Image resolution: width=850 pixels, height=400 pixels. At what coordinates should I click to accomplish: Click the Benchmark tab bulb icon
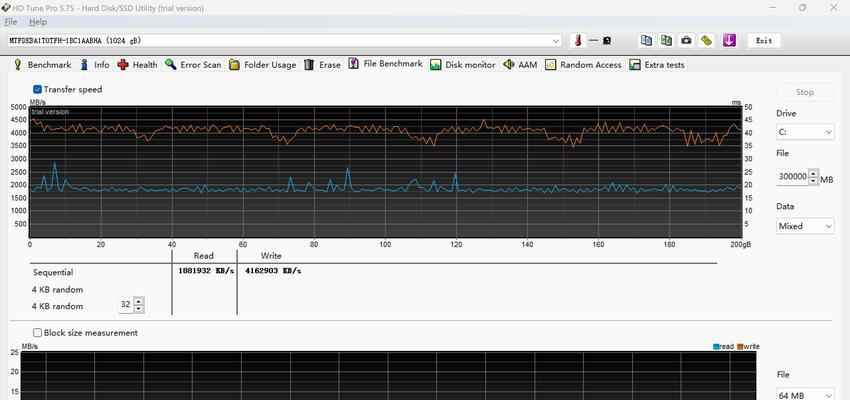[x=18, y=64]
